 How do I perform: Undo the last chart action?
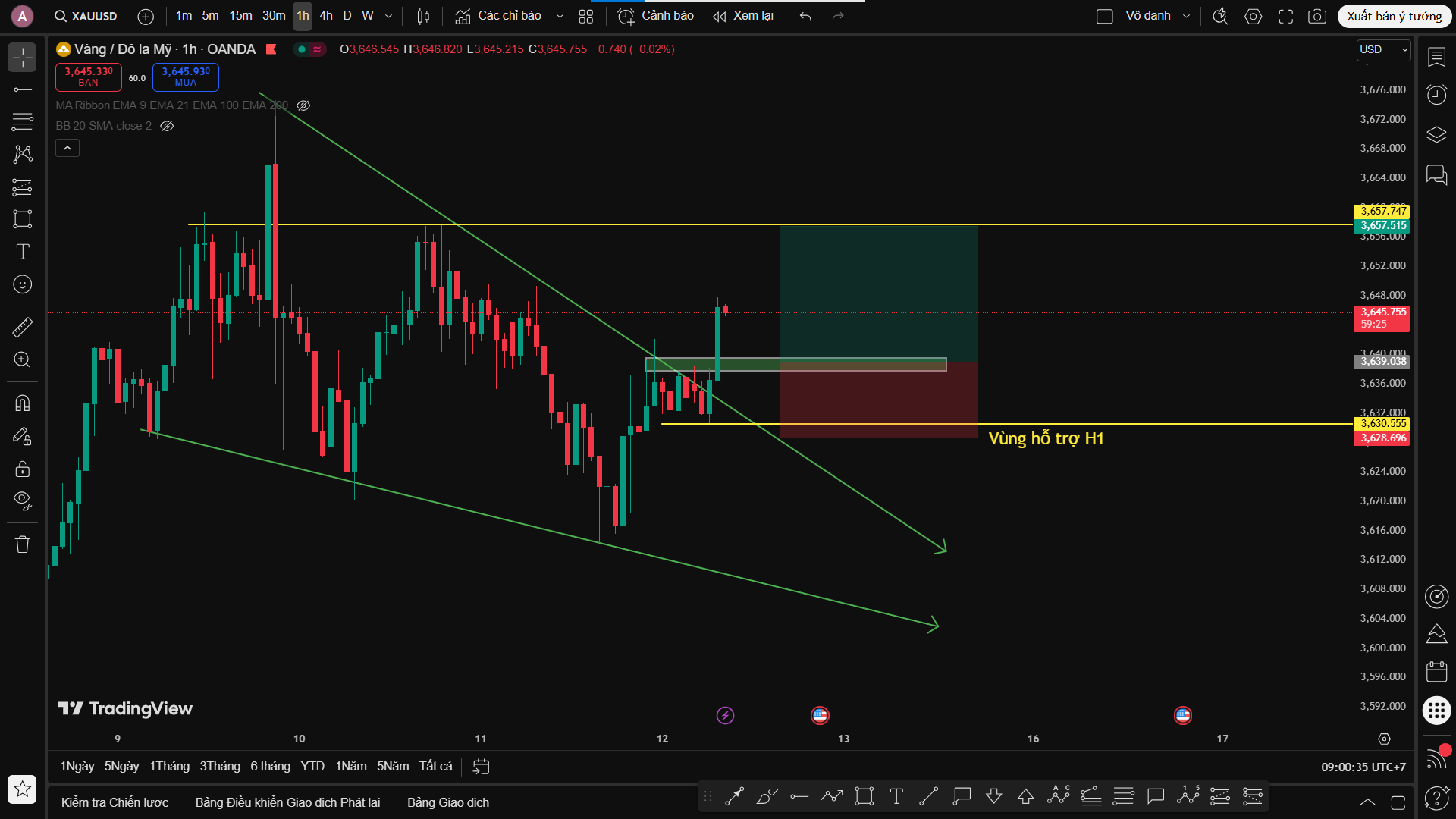[x=805, y=16]
